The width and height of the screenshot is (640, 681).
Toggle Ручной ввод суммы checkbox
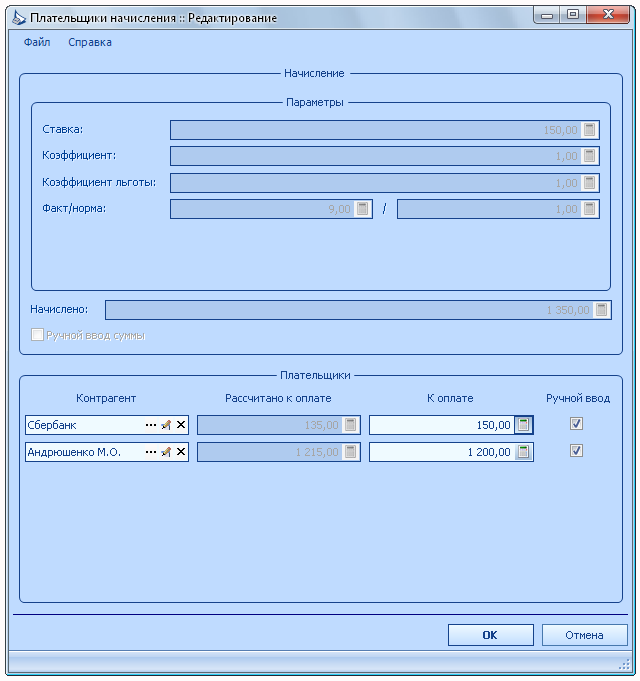tap(37, 335)
